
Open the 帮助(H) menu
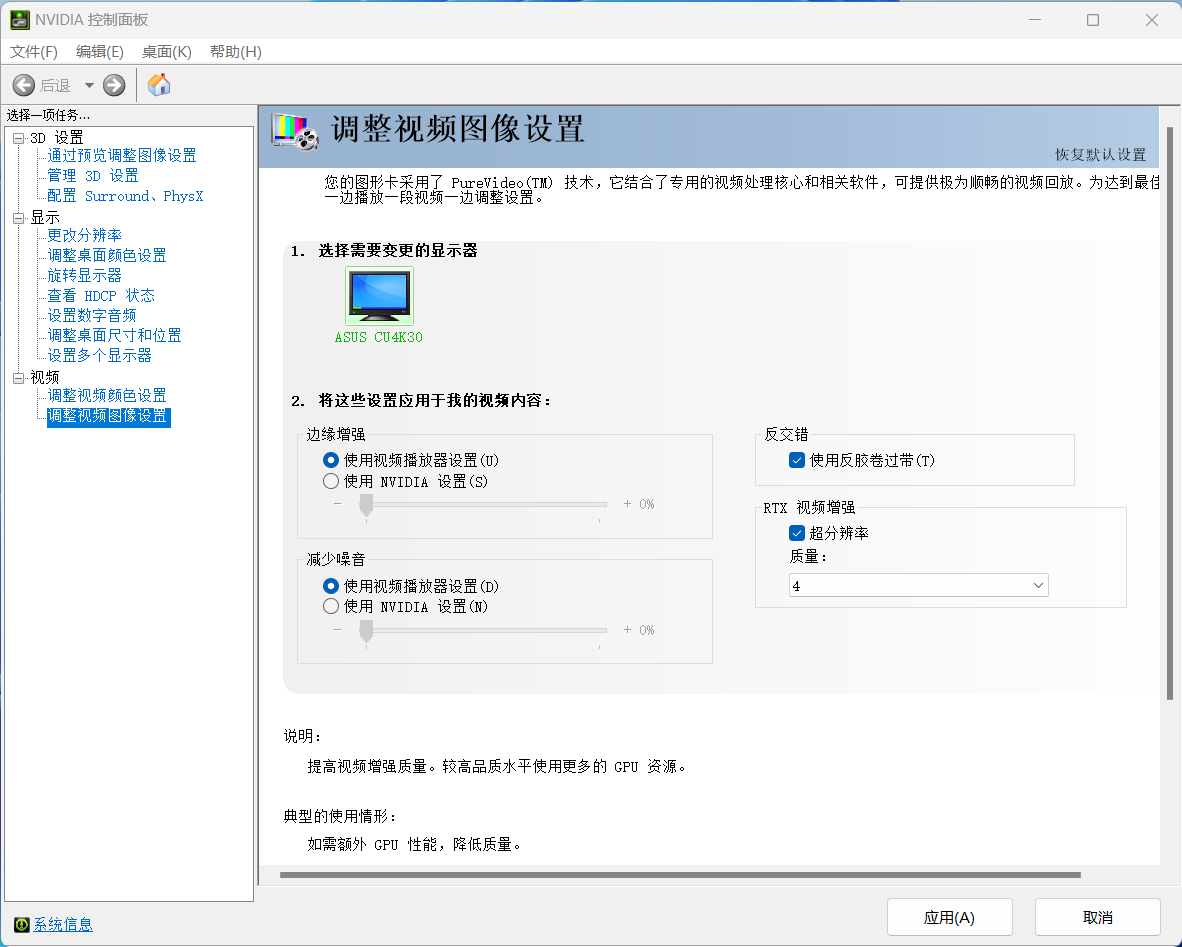(x=235, y=52)
